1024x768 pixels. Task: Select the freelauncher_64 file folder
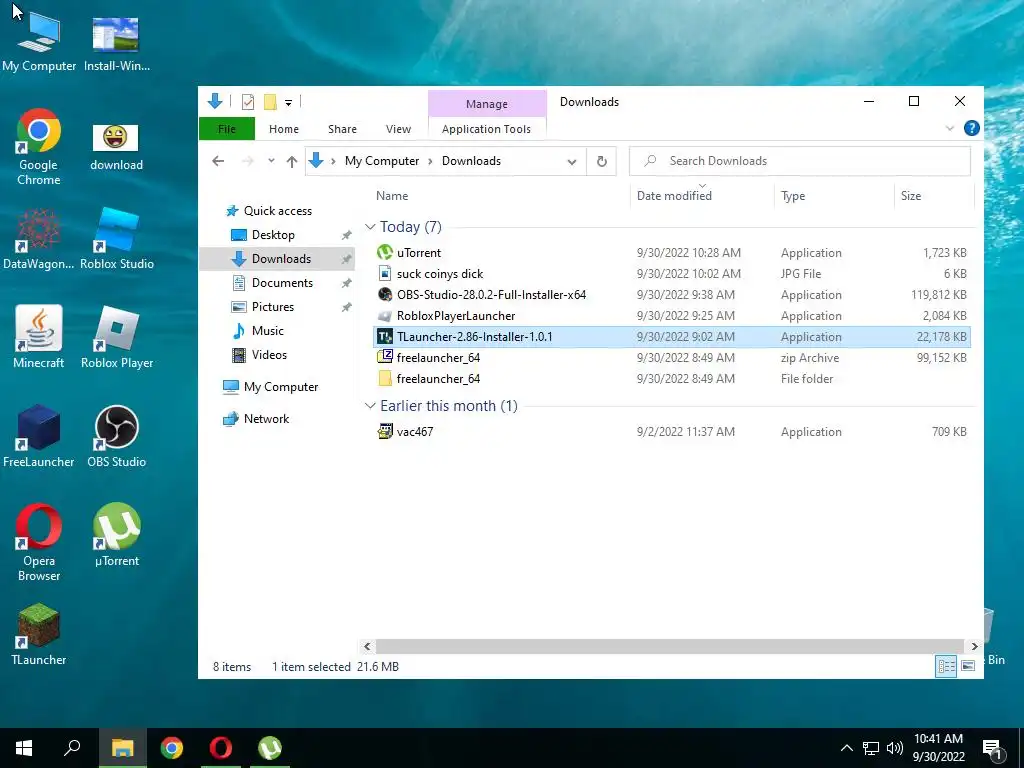(x=672, y=379)
